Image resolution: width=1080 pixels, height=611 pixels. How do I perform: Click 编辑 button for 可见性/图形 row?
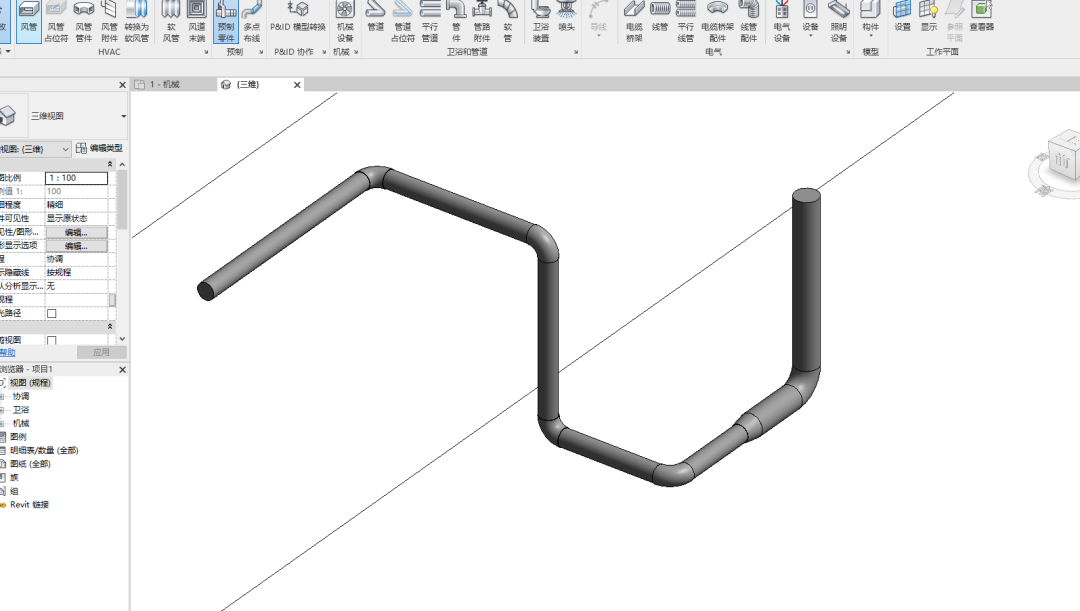(x=76, y=232)
